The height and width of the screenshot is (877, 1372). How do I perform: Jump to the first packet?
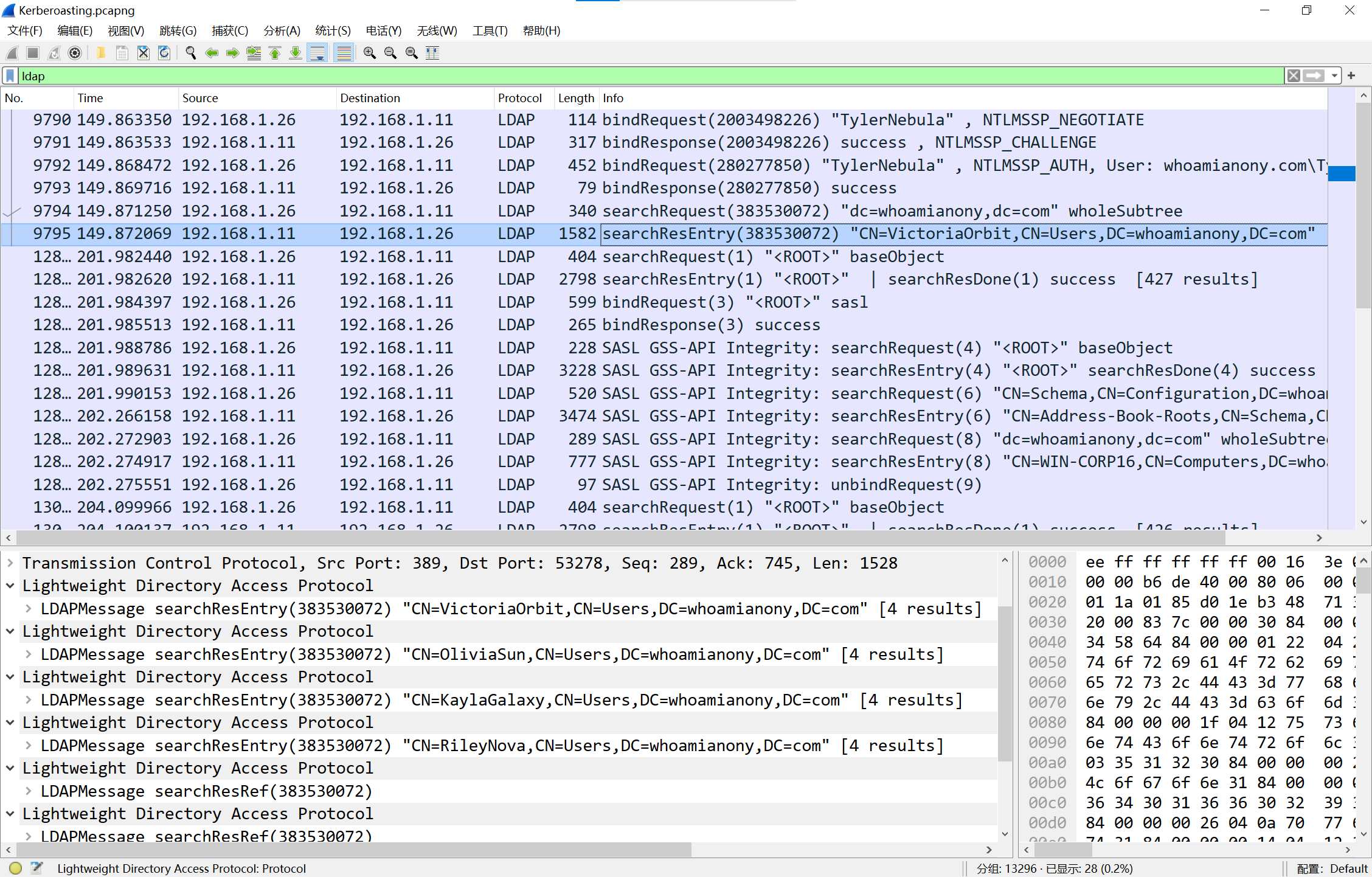(x=275, y=53)
